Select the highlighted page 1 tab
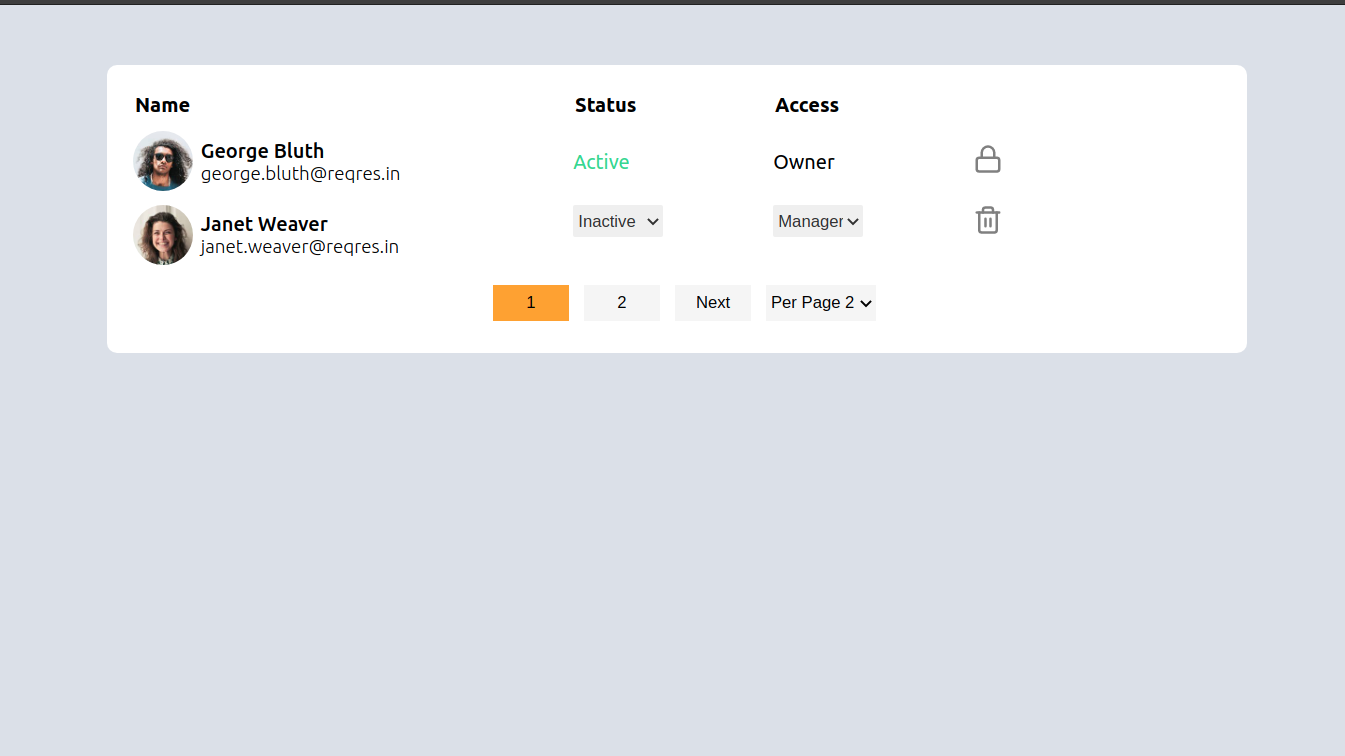 [531, 302]
